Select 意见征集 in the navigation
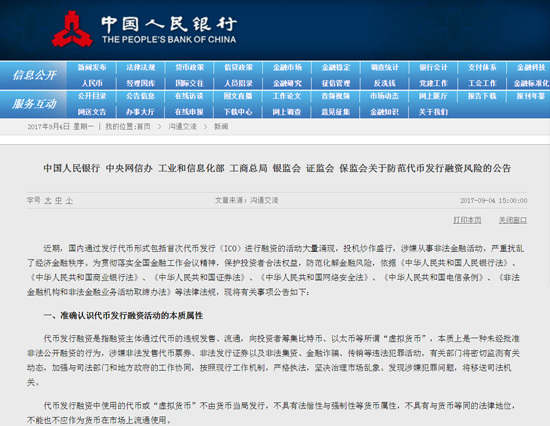This screenshot has width=550, height=426. (x=336, y=112)
